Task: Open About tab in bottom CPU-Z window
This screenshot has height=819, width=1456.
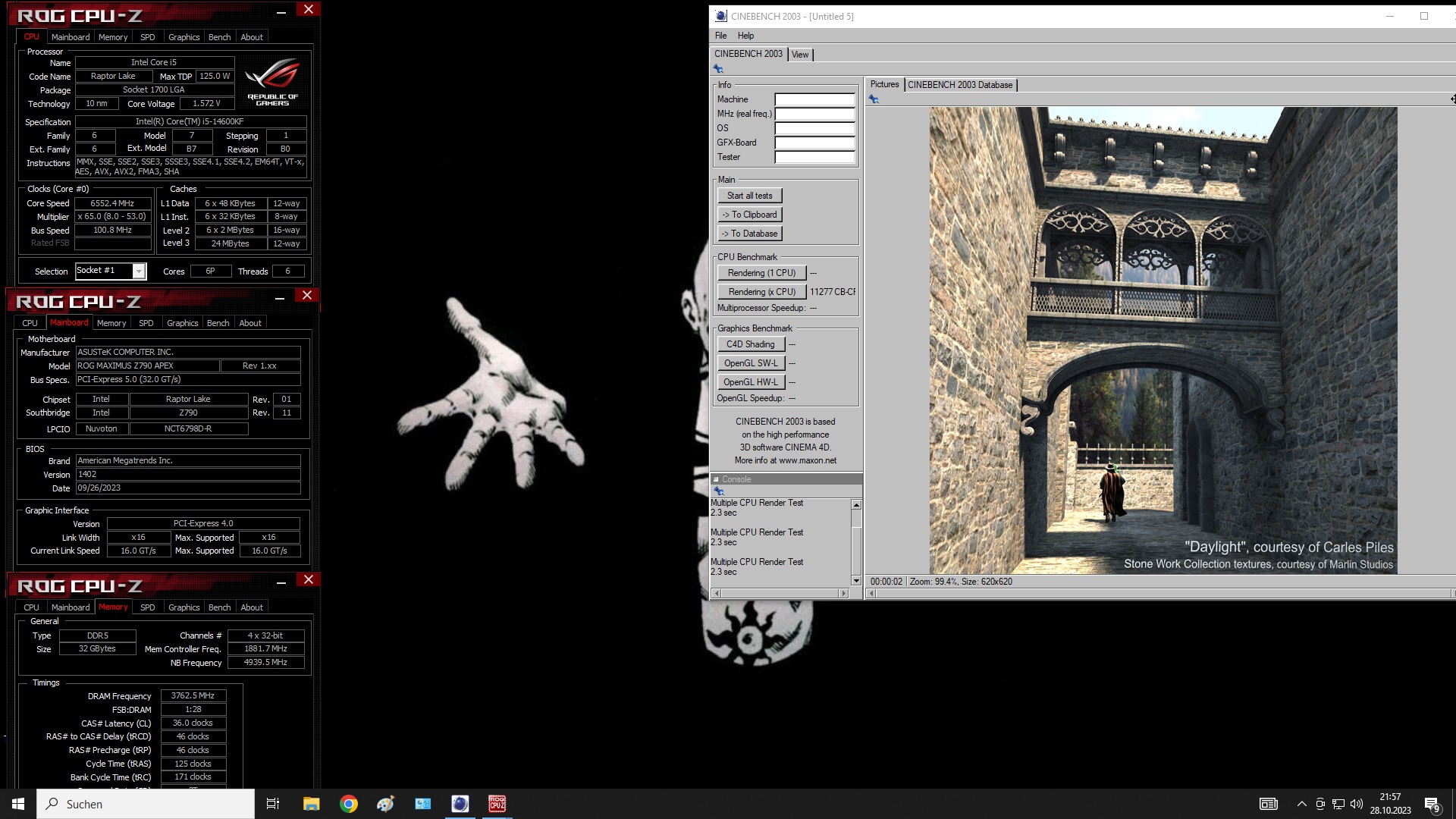Action: (252, 607)
